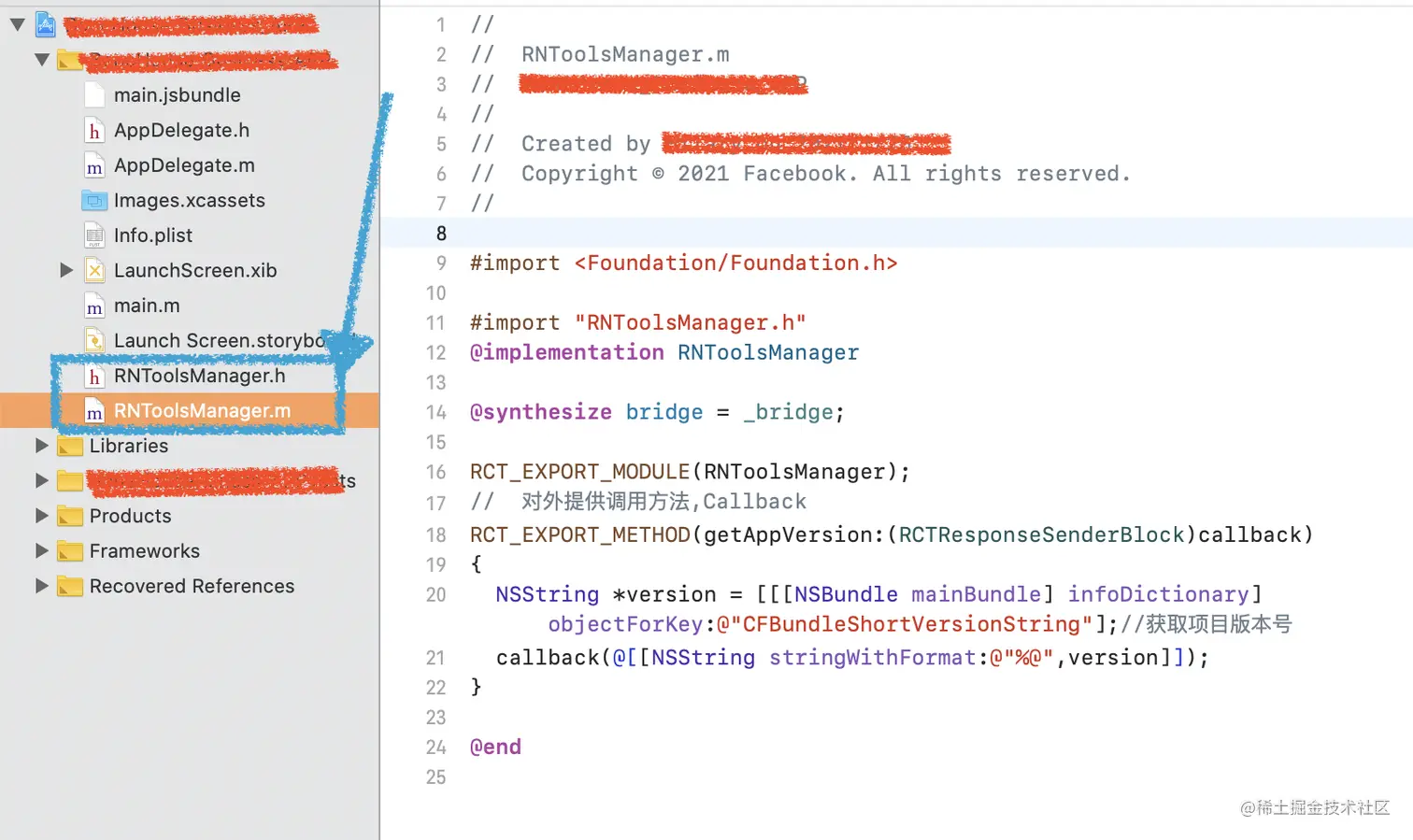Click the LaunchScreen.xib file icon
The width and height of the screenshot is (1413, 840).
(x=93, y=271)
